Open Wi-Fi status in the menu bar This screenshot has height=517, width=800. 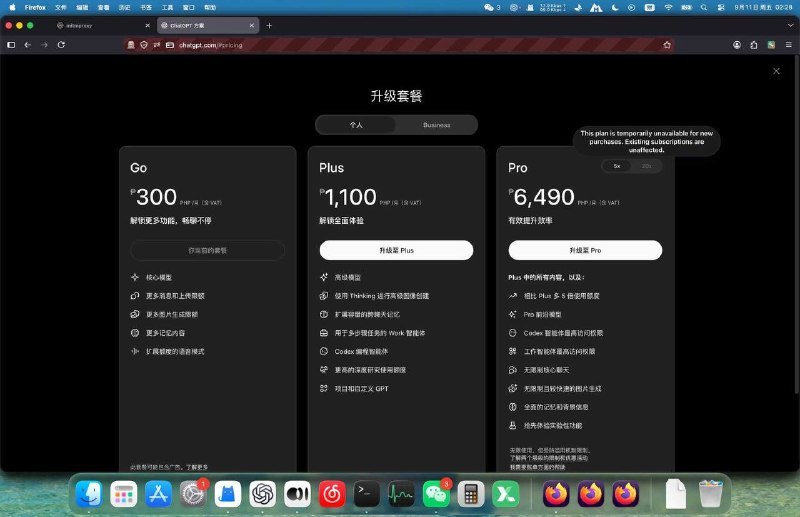click(668, 8)
